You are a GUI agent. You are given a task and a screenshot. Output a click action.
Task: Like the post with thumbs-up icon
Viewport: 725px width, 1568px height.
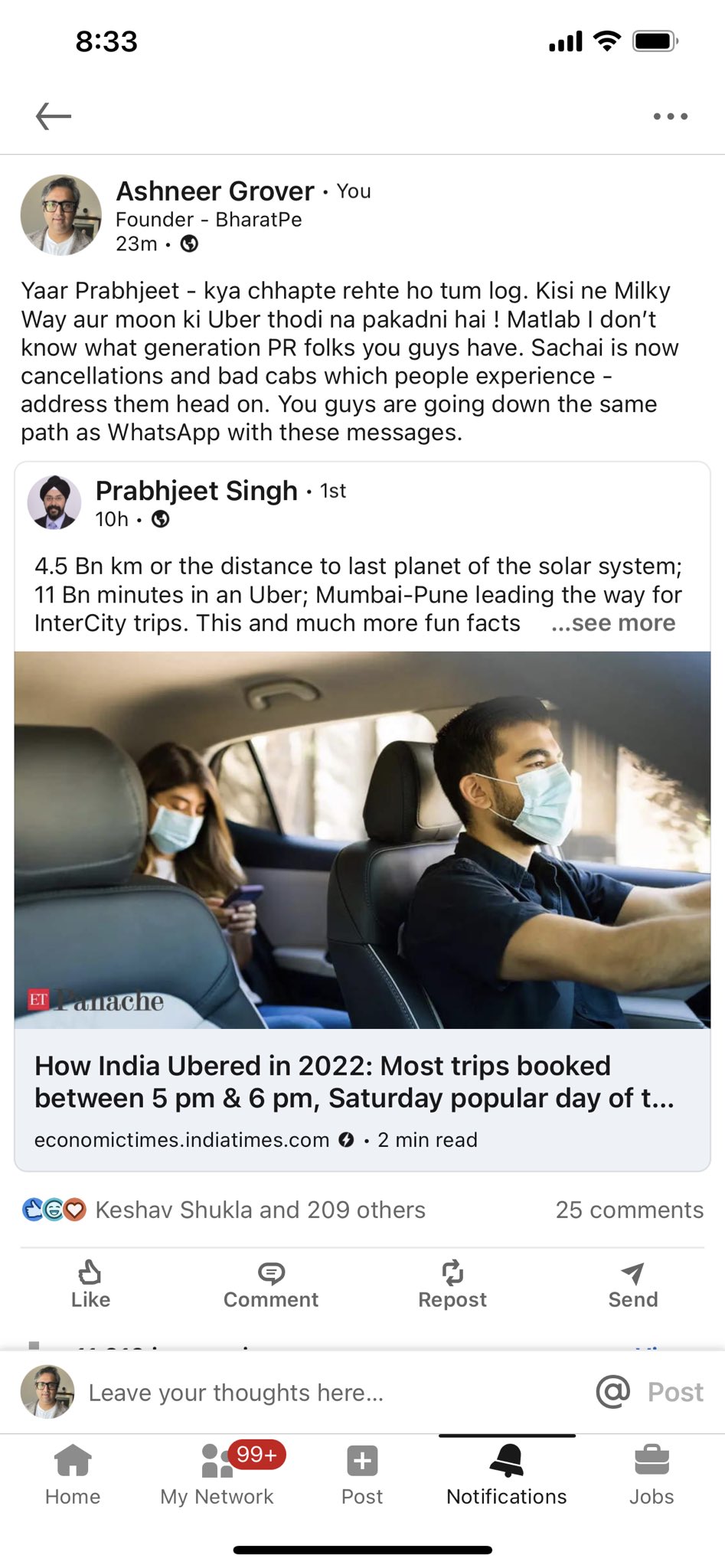pos(90,1272)
